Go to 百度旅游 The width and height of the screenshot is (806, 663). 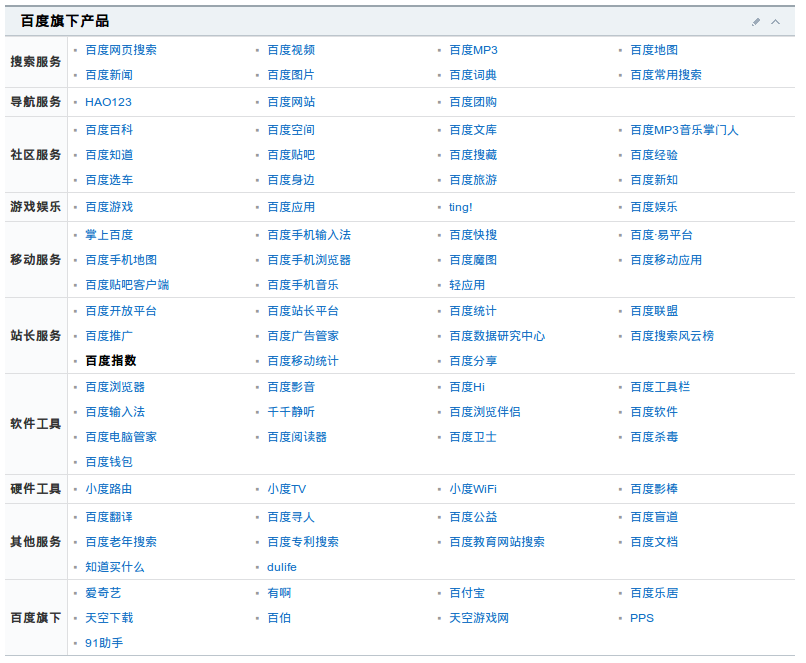click(473, 180)
